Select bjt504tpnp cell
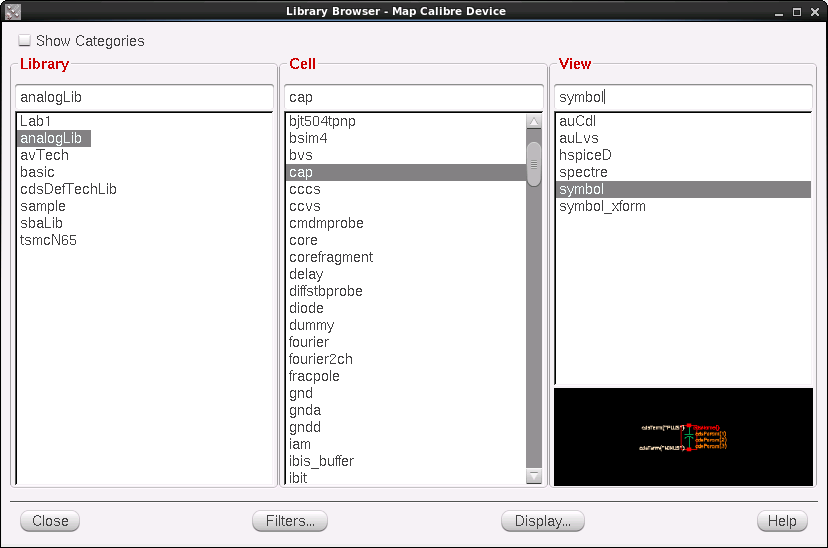The width and height of the screenshot is (828, 548). point(322,121)
